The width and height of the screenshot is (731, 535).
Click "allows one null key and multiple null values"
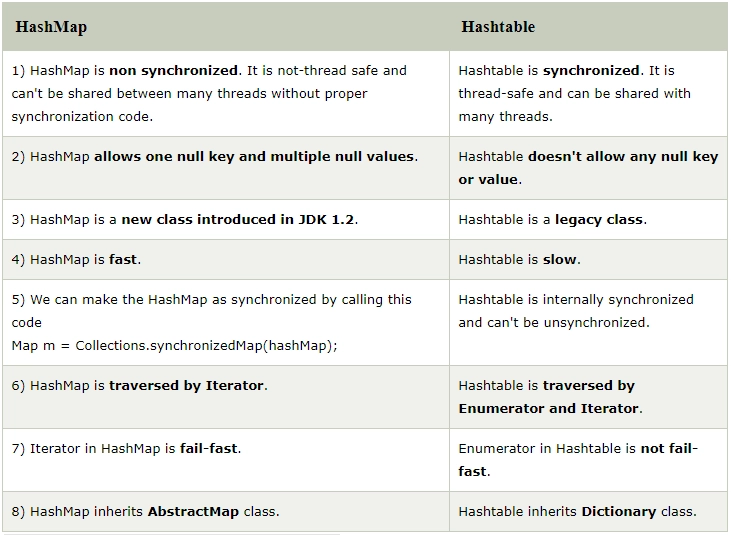point(255,156)
